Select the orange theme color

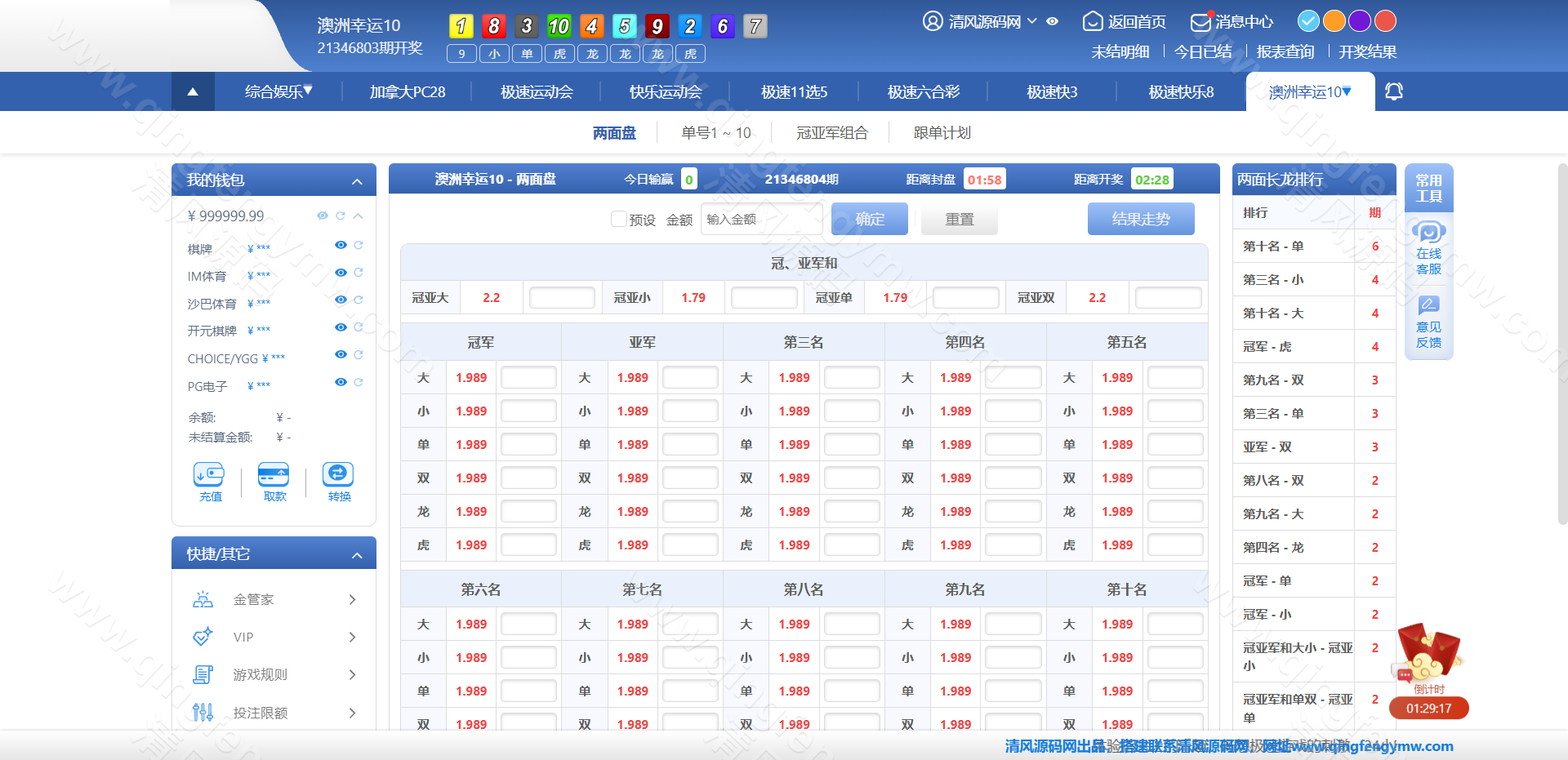pos(1334,20)
